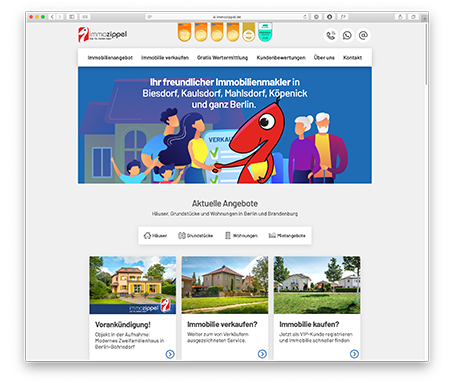The width and height of the screenshot is (455, 383).
Task: Select the Häuser filter with house icon
Action: click(x=155, y=236)
